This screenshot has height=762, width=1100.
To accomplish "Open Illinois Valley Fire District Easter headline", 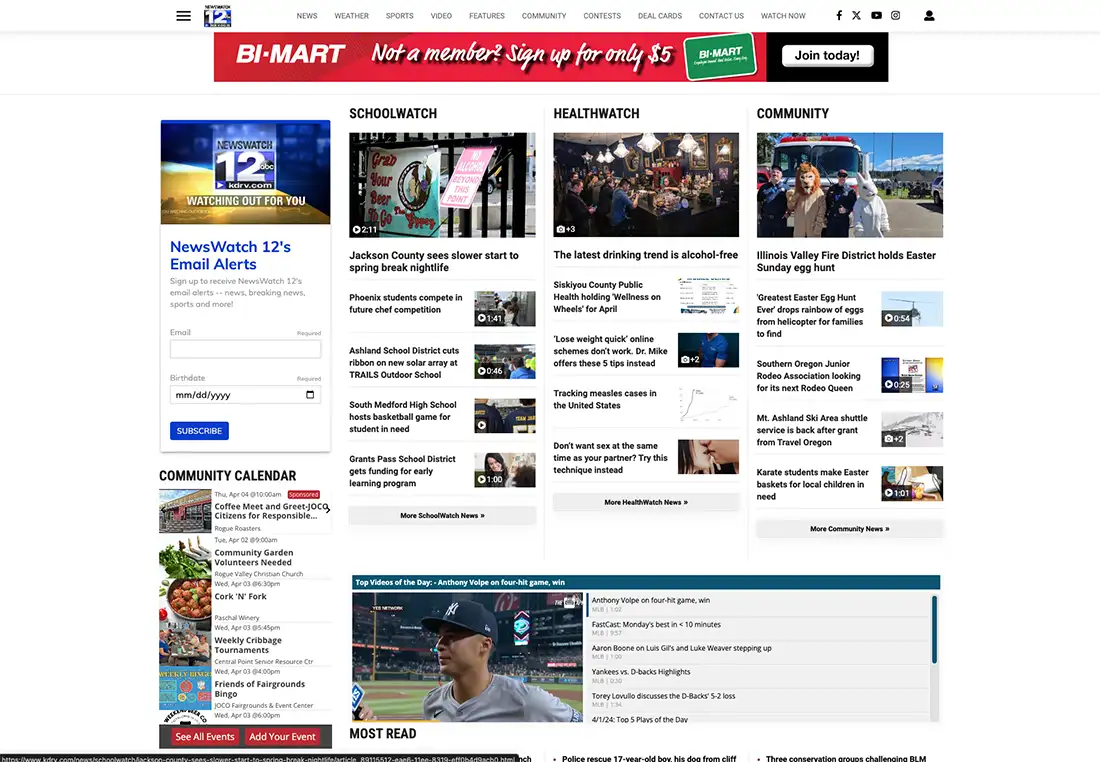I will pos(846,262).
